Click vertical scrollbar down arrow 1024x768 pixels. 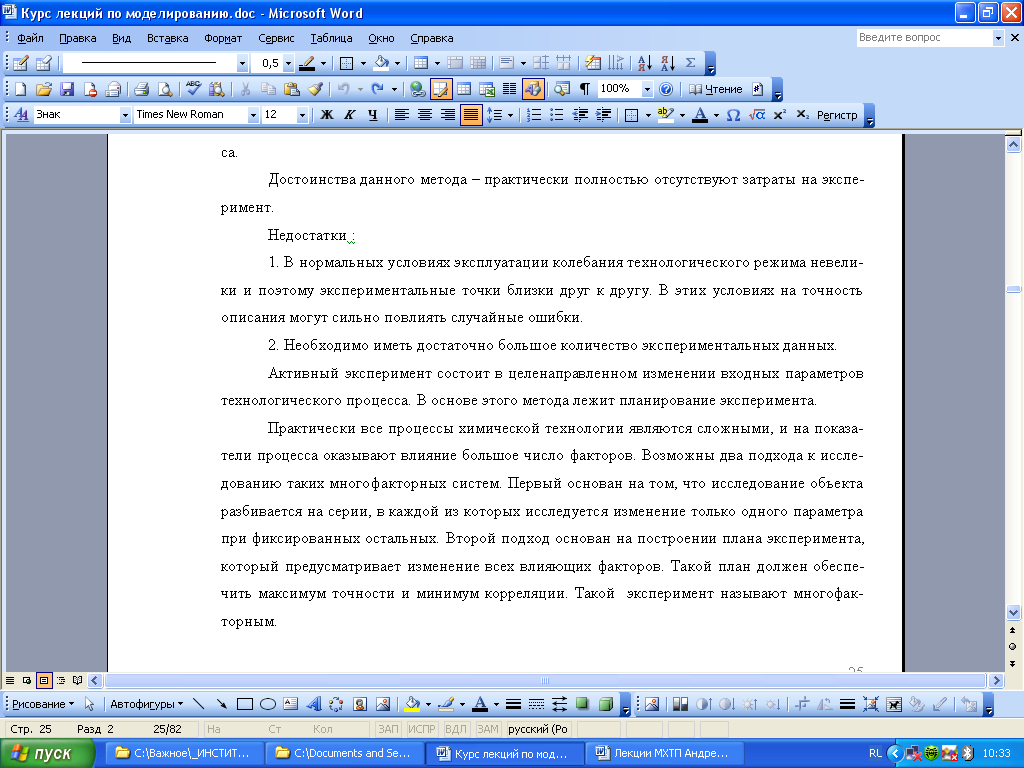1014,613
